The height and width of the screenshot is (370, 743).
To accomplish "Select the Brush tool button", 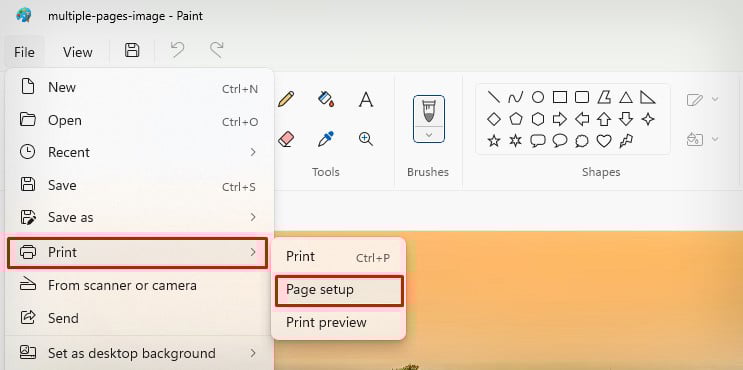I will point(429,111).
